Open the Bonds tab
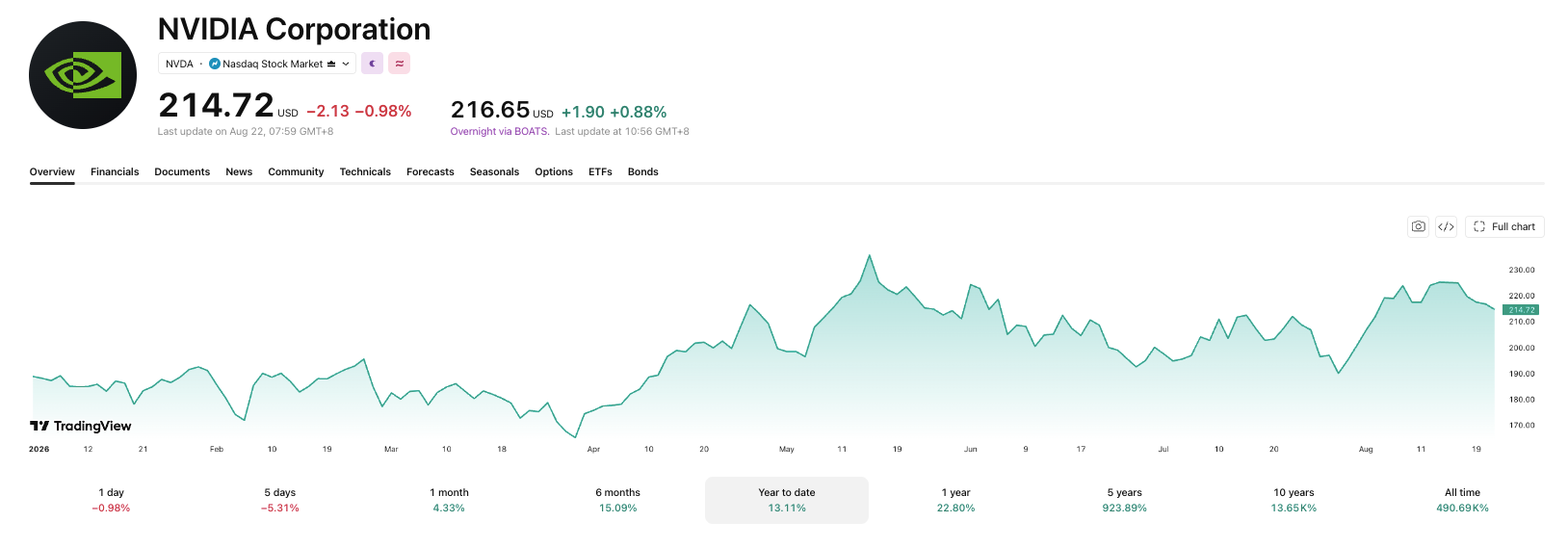 (x=643, y=172)
